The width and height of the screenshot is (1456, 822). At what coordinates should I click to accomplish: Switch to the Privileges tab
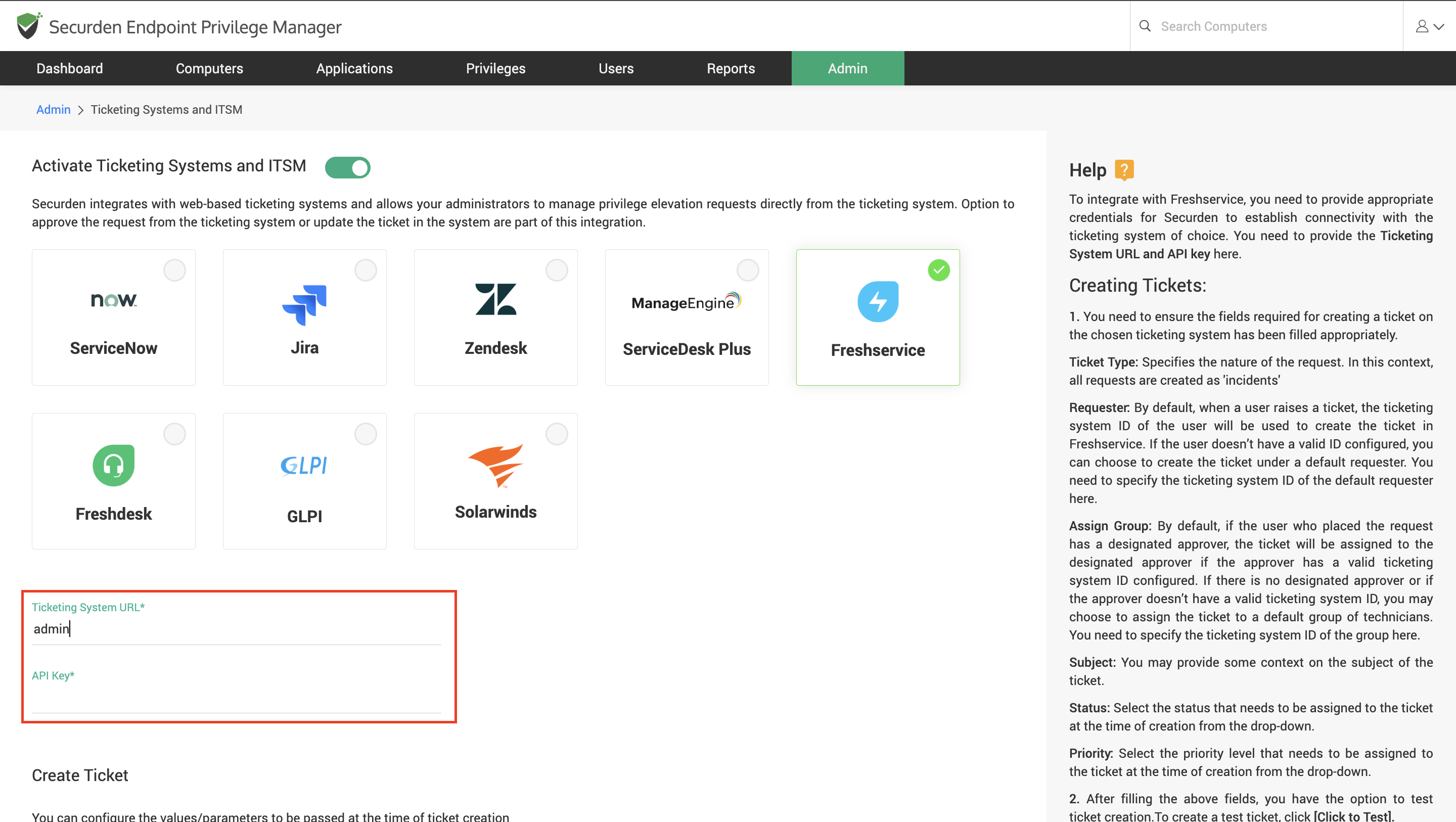495,68
